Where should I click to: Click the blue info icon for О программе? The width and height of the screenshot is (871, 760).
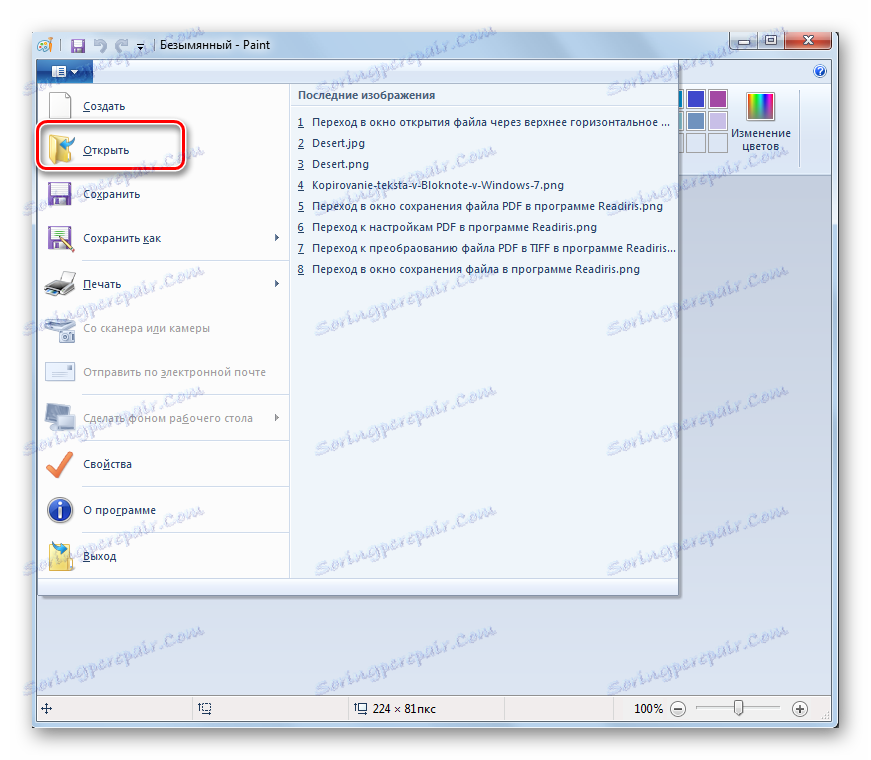coord(59,510)
